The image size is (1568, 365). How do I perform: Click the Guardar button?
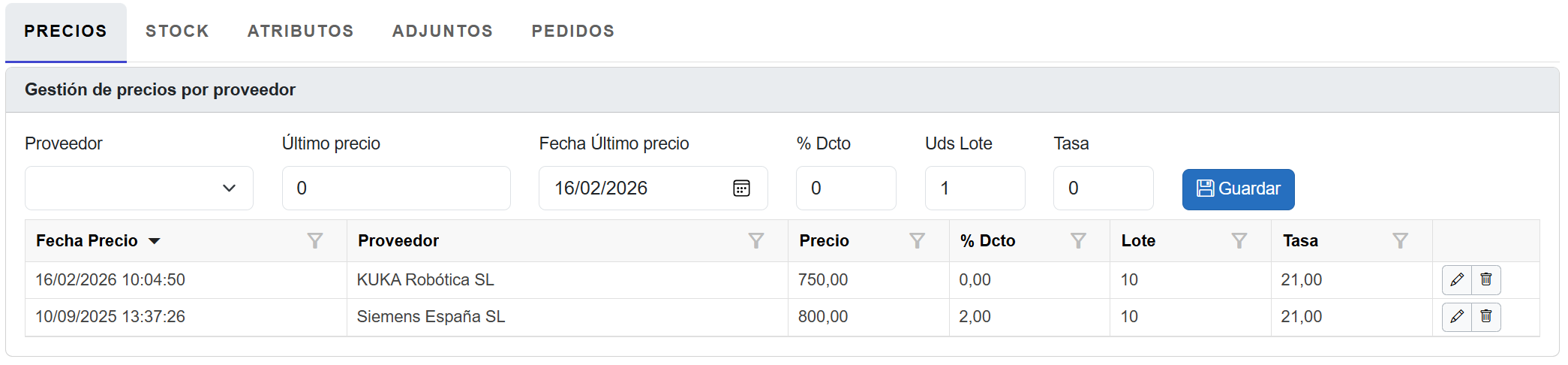1238,189
